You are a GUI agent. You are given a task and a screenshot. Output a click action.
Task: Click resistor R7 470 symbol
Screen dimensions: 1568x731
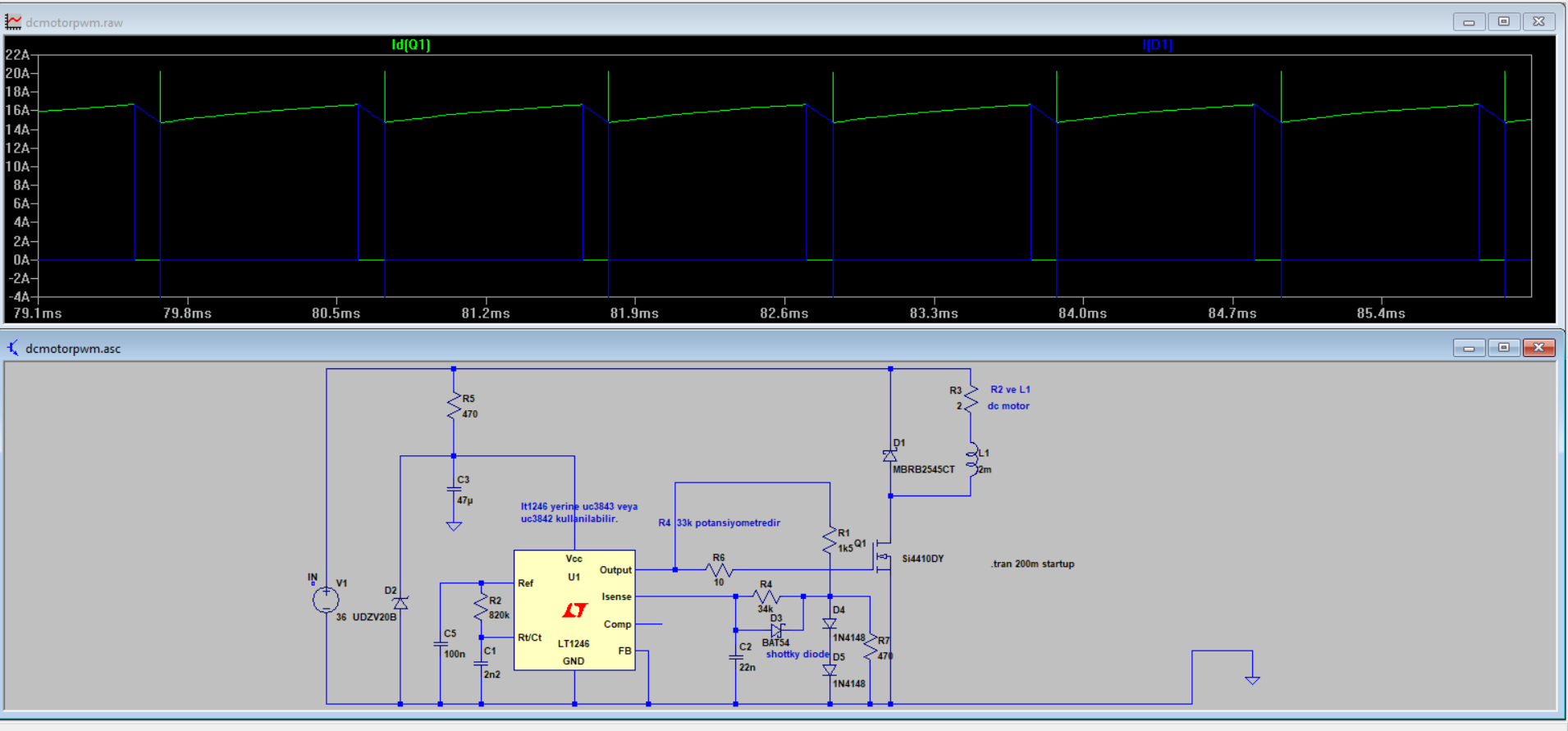[x=870, y=648]
